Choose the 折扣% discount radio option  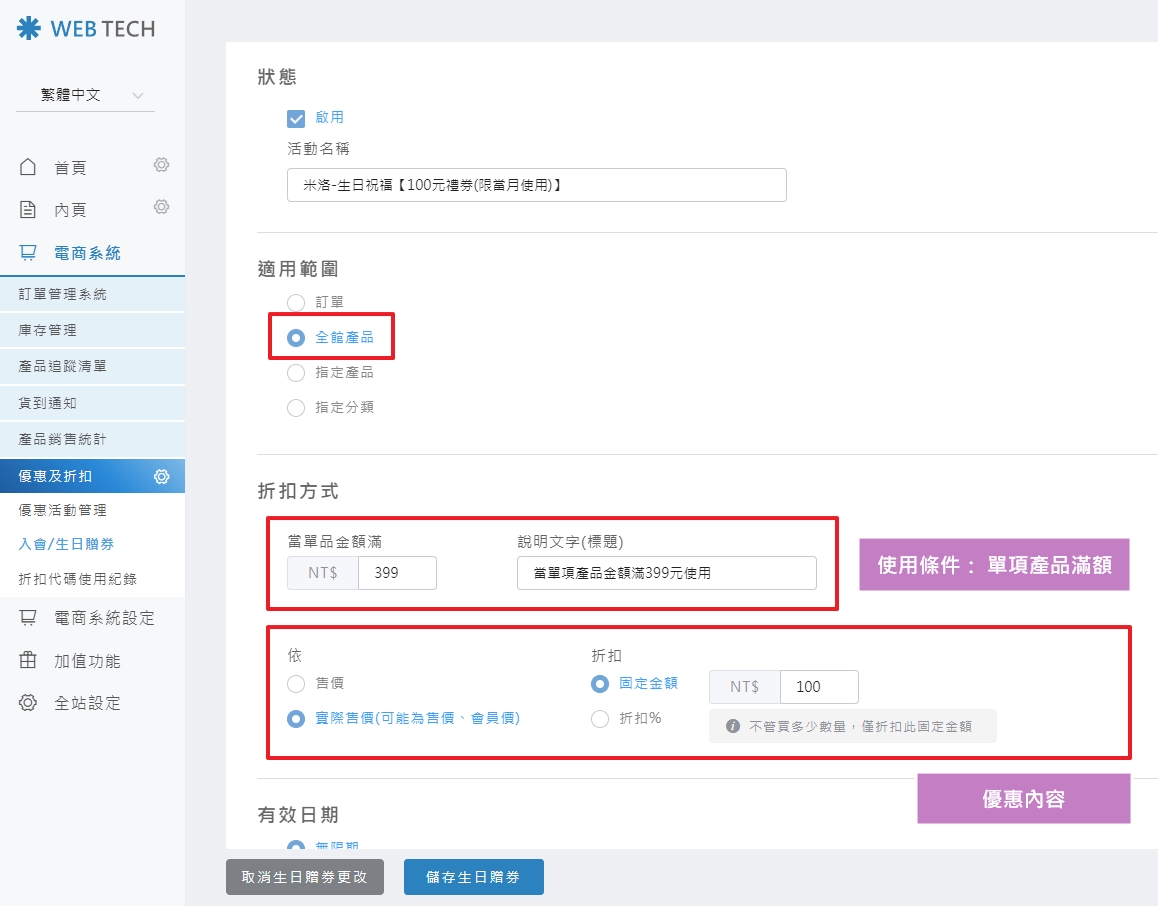pos(600,718)
